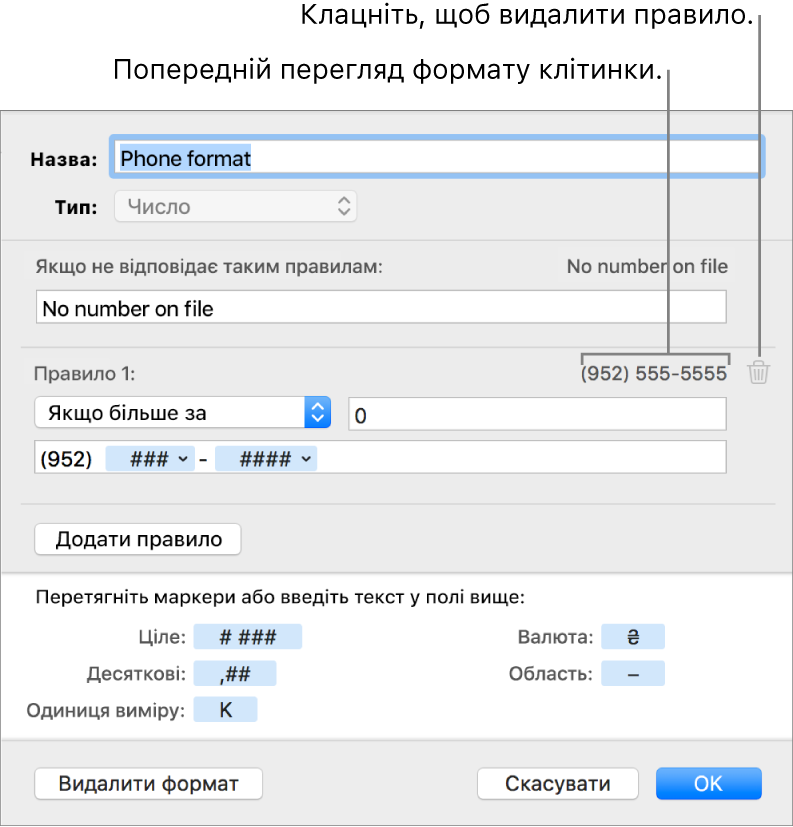Confirm with the OK button

(x=708, y=784)
